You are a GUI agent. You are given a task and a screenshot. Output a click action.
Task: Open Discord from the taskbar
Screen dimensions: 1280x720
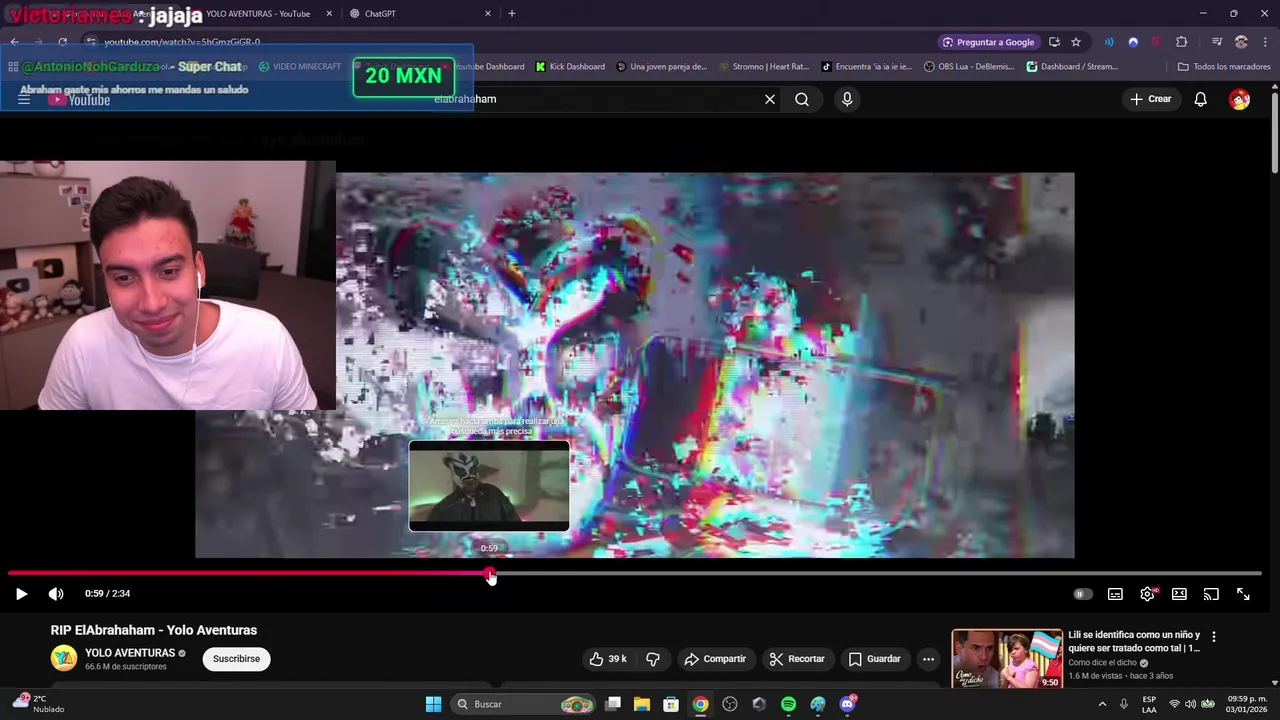pyautogui.click(x=847, y=704)
